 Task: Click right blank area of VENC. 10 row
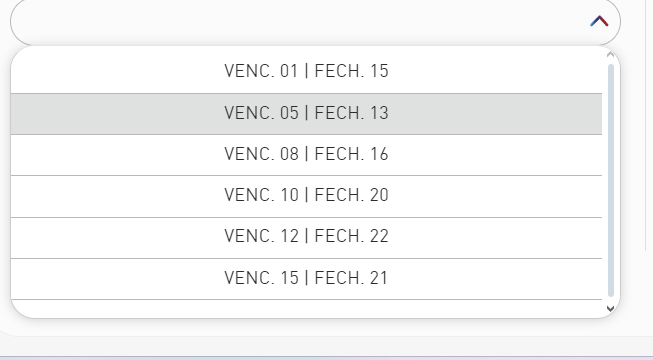(x=496, y=196)
